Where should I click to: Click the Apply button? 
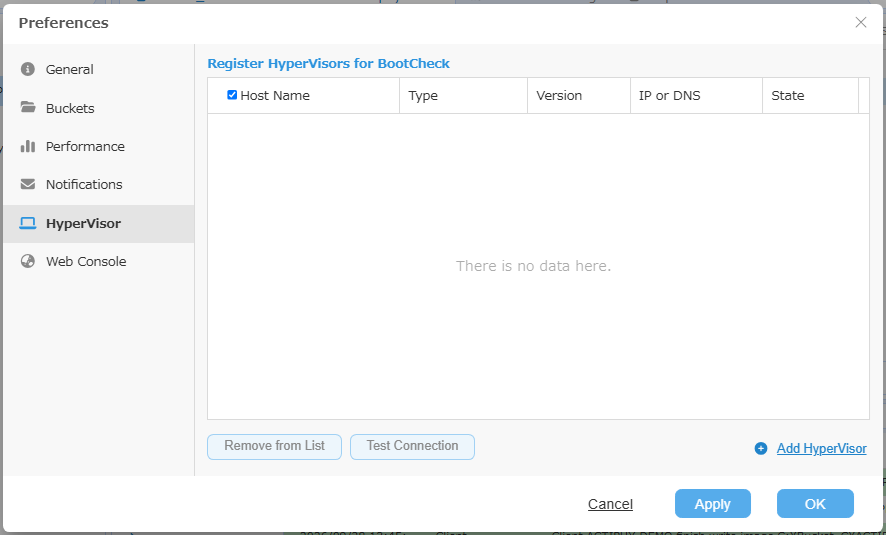713,503
